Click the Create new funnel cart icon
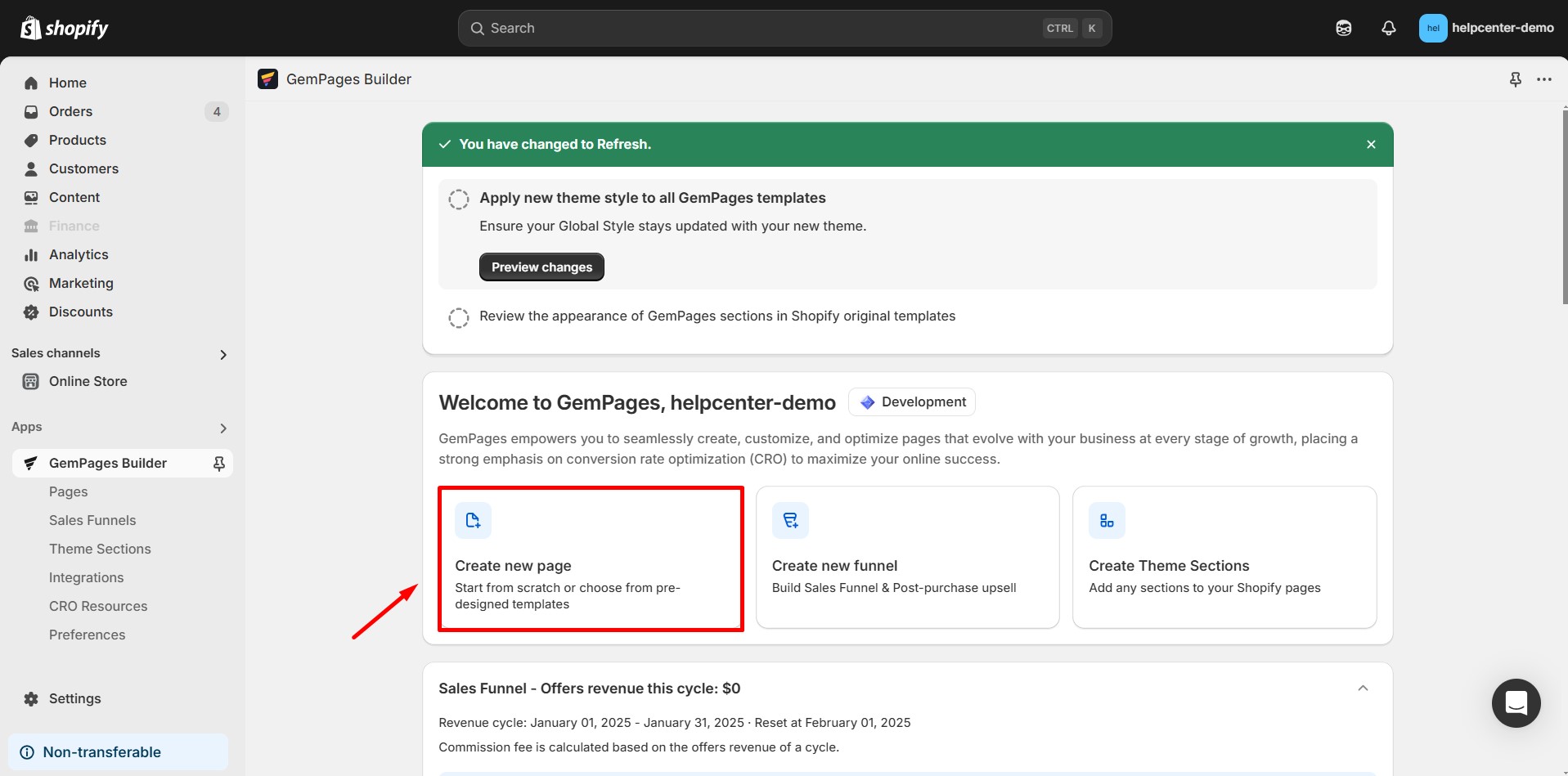This screenshot has height=776, width=1568. tap(789, 519)
